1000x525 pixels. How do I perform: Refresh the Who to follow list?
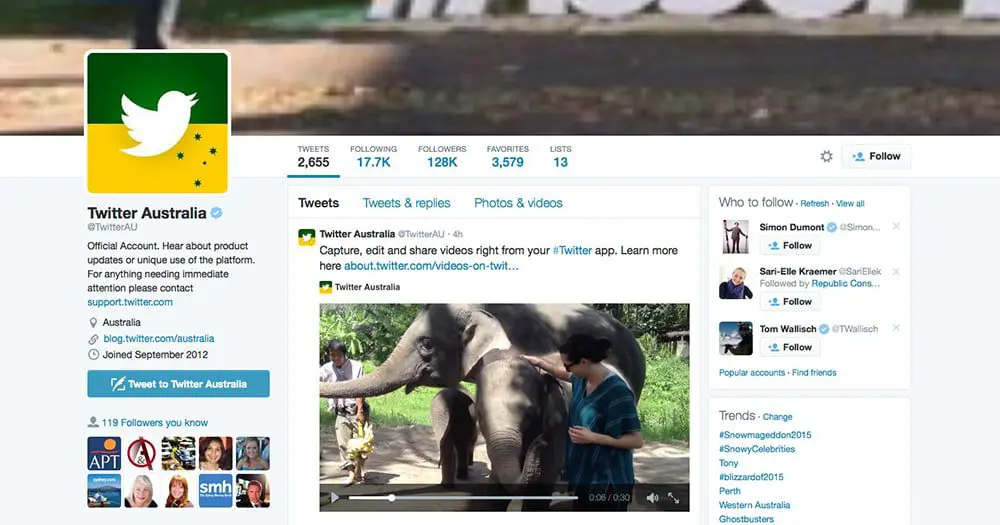pyautogui.click(x=814, y=203)
